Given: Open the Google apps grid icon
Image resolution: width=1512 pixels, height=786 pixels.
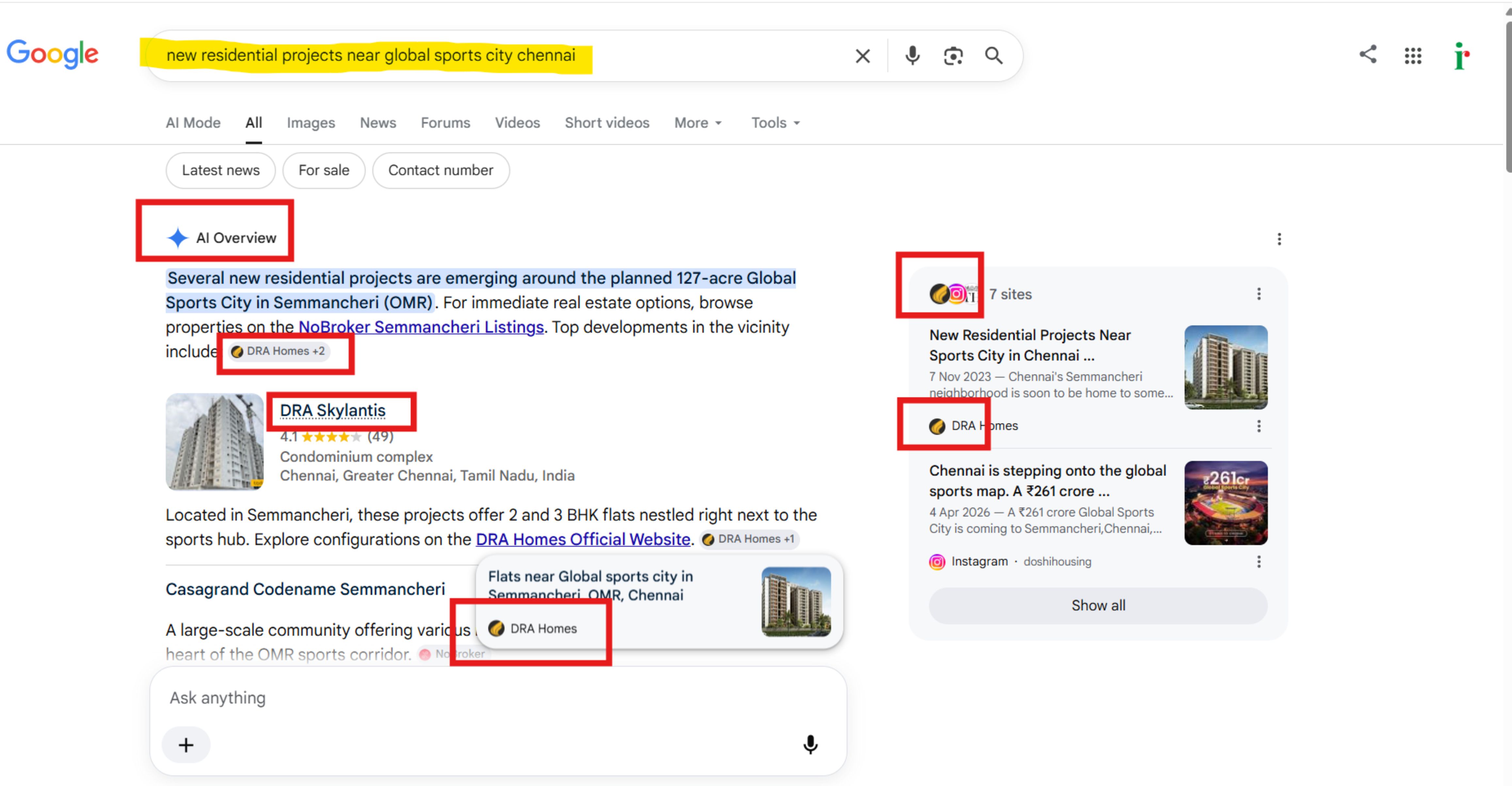Looking at the screenshot, I should 1413,56.
